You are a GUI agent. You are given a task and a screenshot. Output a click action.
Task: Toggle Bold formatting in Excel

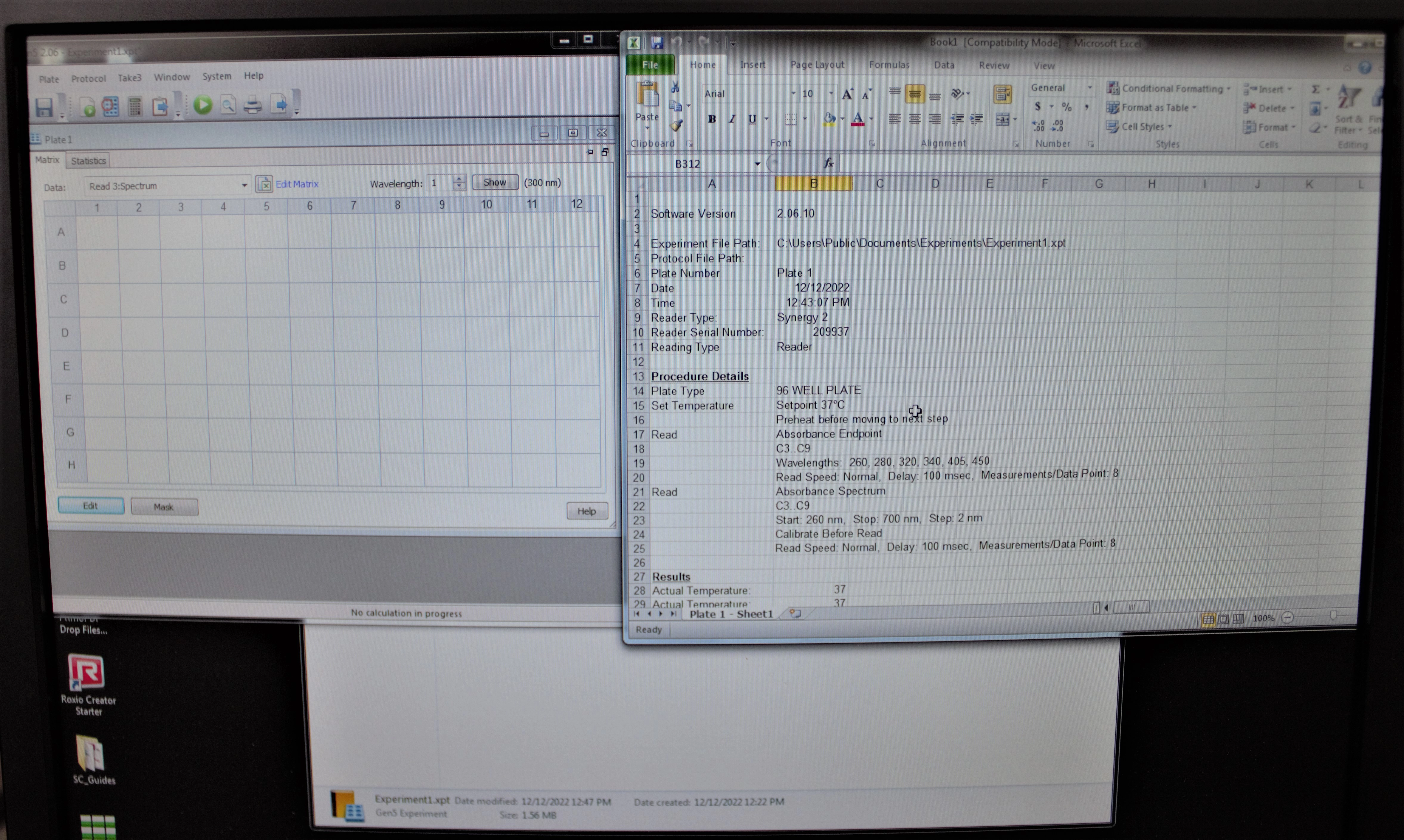pyautogui.click(x=712, y=119)
